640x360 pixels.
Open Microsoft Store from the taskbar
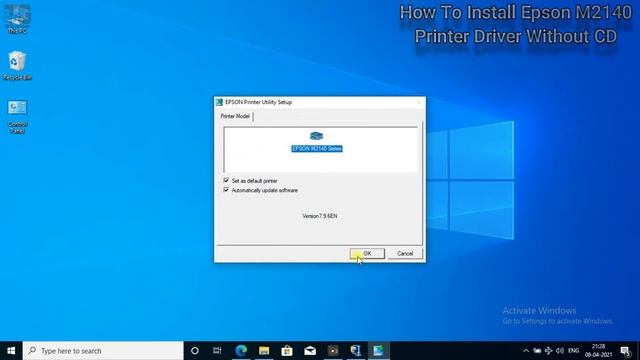pos(287,351)
